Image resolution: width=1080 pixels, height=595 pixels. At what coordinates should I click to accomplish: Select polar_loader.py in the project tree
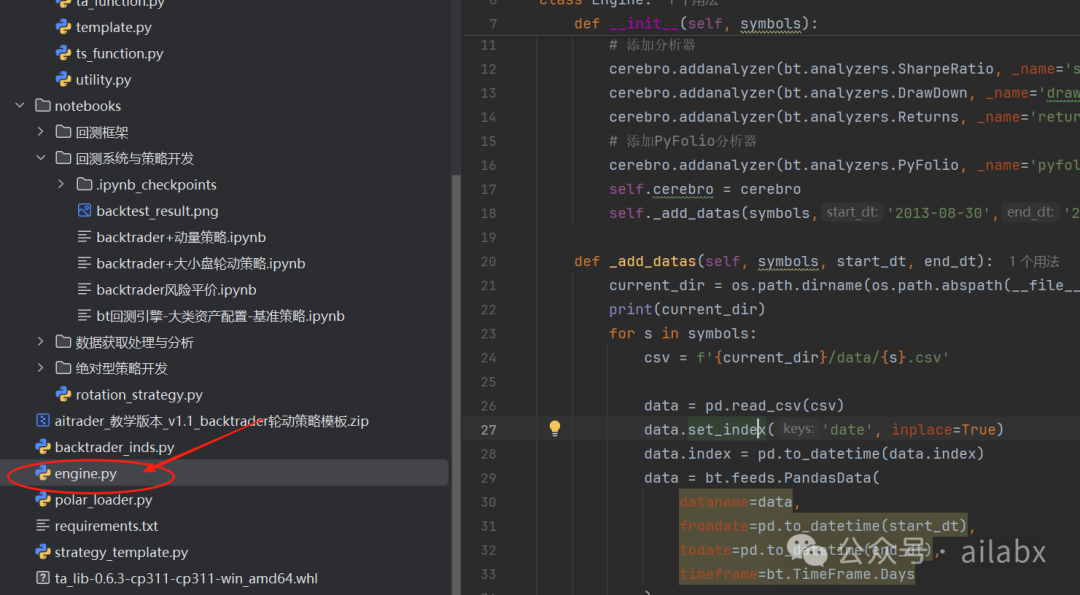pos(103,500)
